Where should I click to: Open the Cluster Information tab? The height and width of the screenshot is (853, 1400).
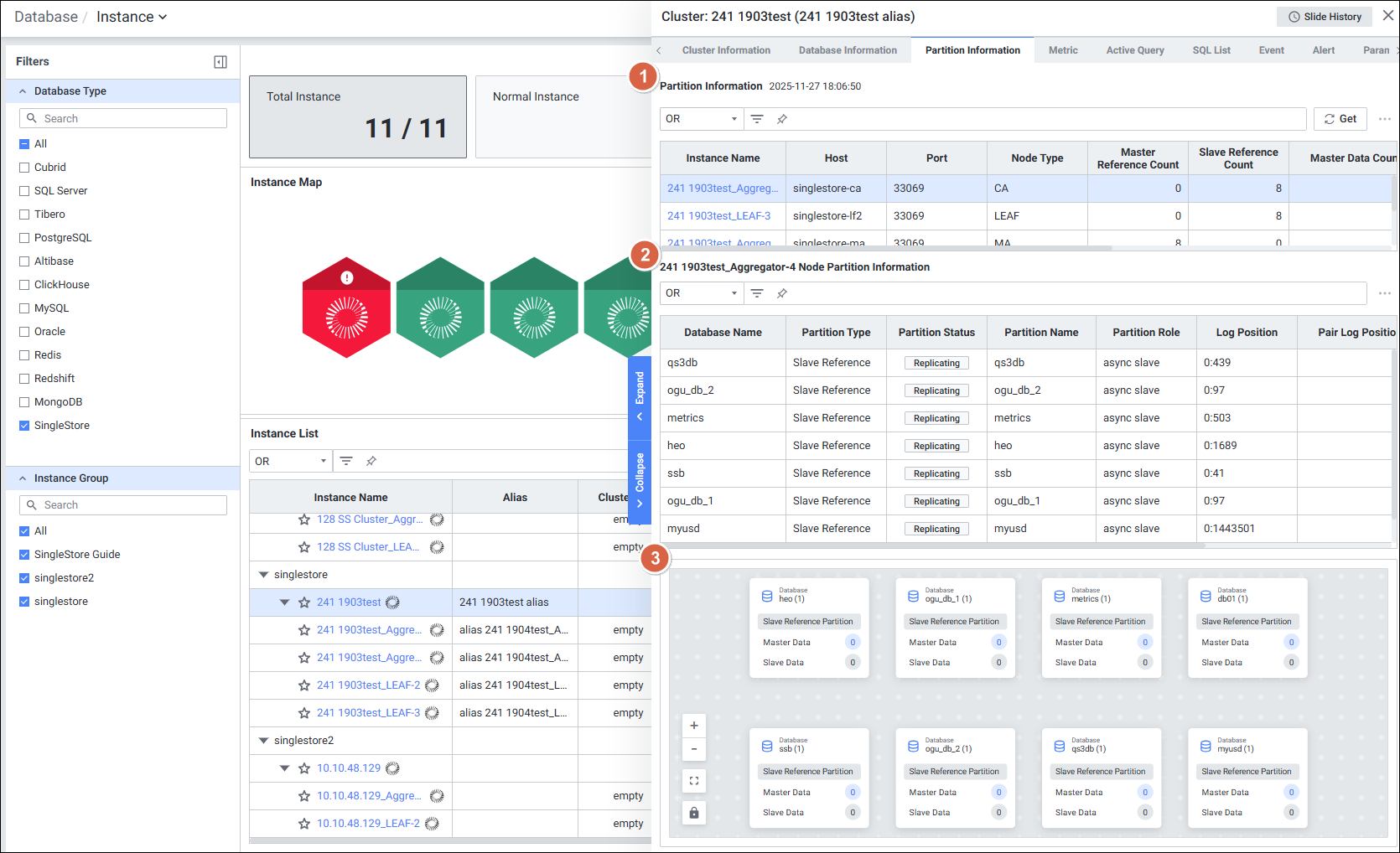coord(725,50)
